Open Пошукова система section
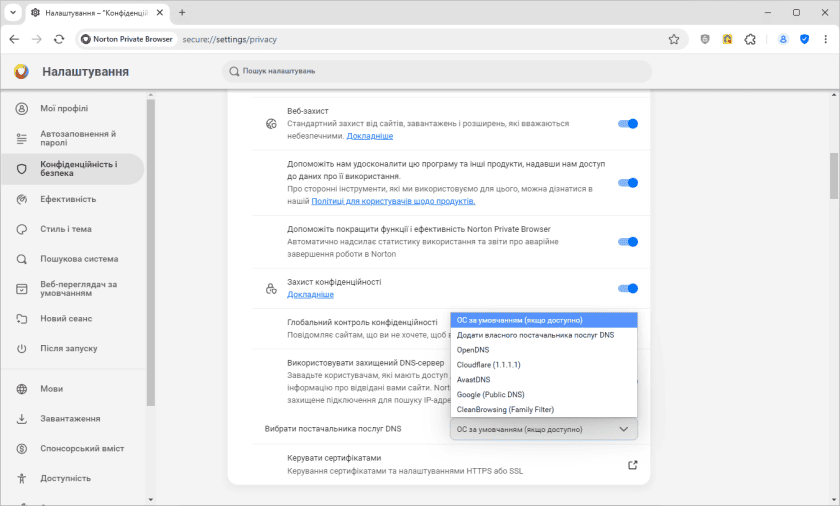 [72, 259]
